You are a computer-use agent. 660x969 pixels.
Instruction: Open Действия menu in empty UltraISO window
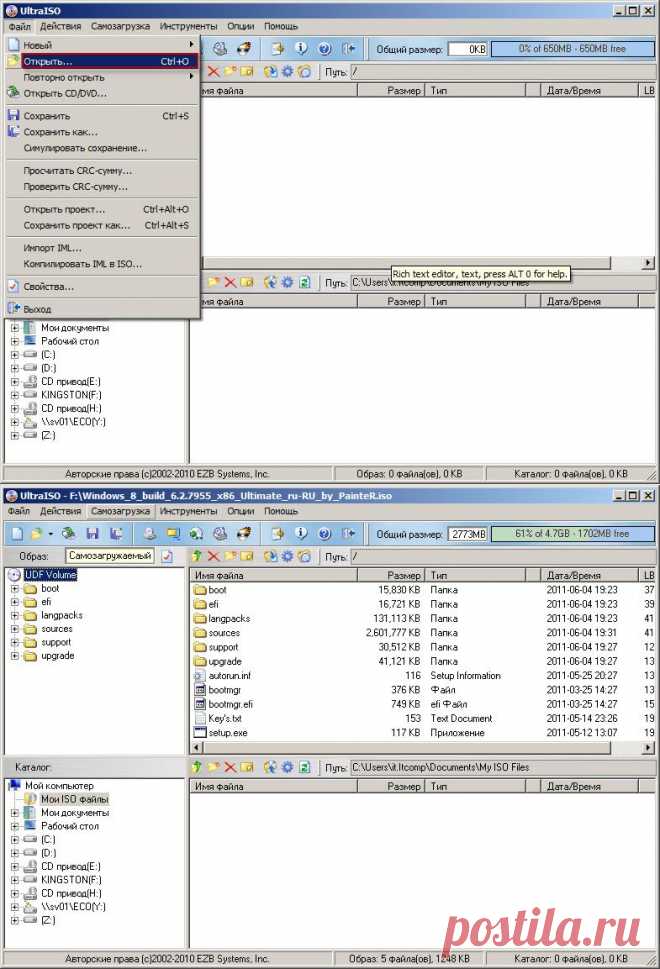point(61,26)
